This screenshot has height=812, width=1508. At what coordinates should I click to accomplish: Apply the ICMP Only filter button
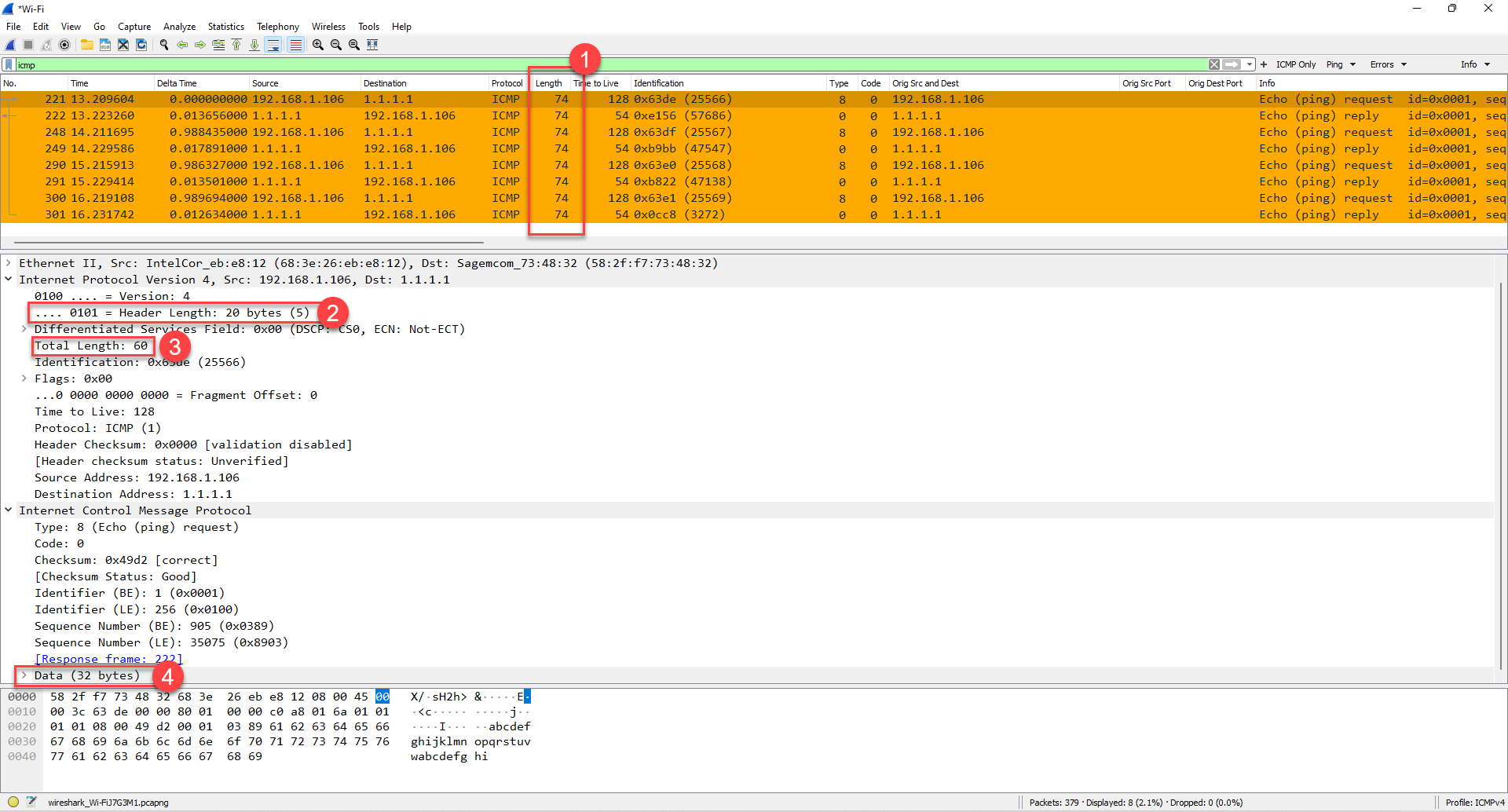(1295, 64)
